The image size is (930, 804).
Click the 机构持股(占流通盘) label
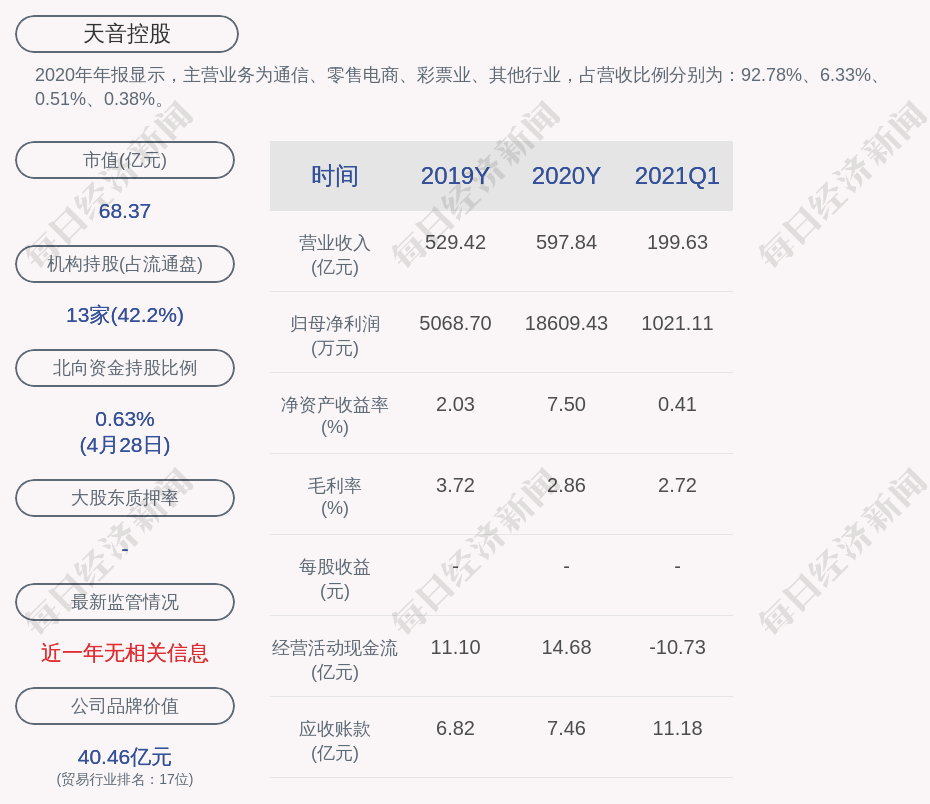click(x=125, y=264)
